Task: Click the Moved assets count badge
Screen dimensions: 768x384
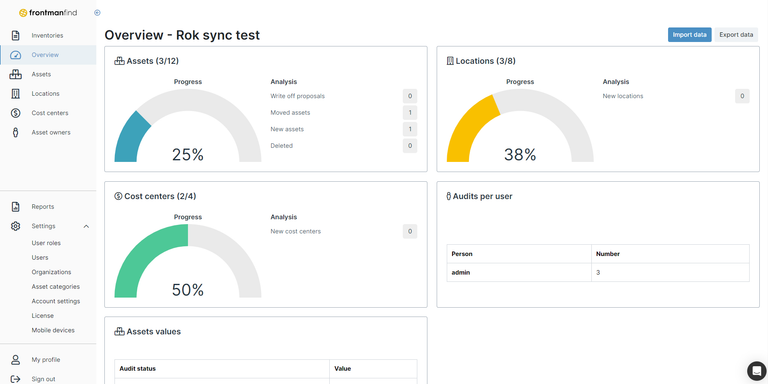Action: pos(410,113)
